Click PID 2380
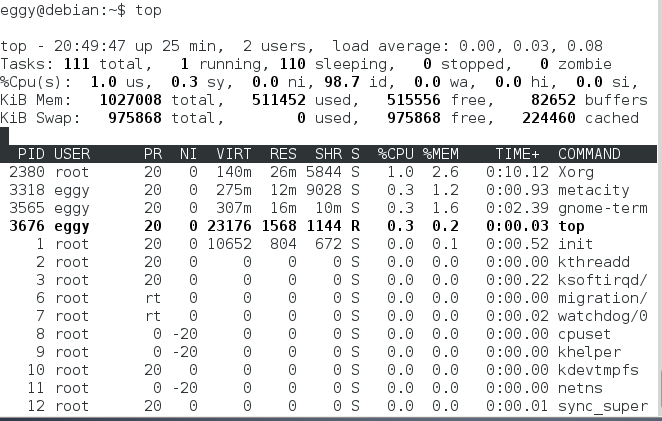 (x=27, y=172)
